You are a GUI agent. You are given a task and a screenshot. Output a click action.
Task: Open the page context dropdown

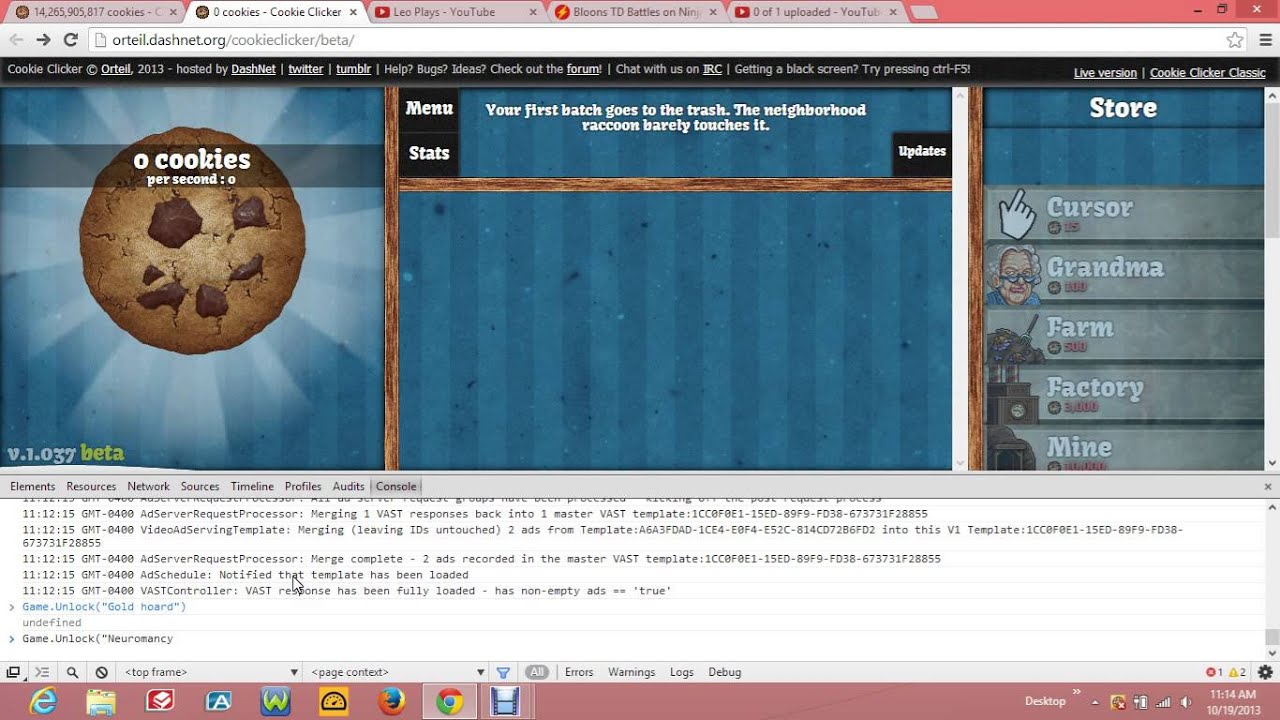[x=397, y=672]
